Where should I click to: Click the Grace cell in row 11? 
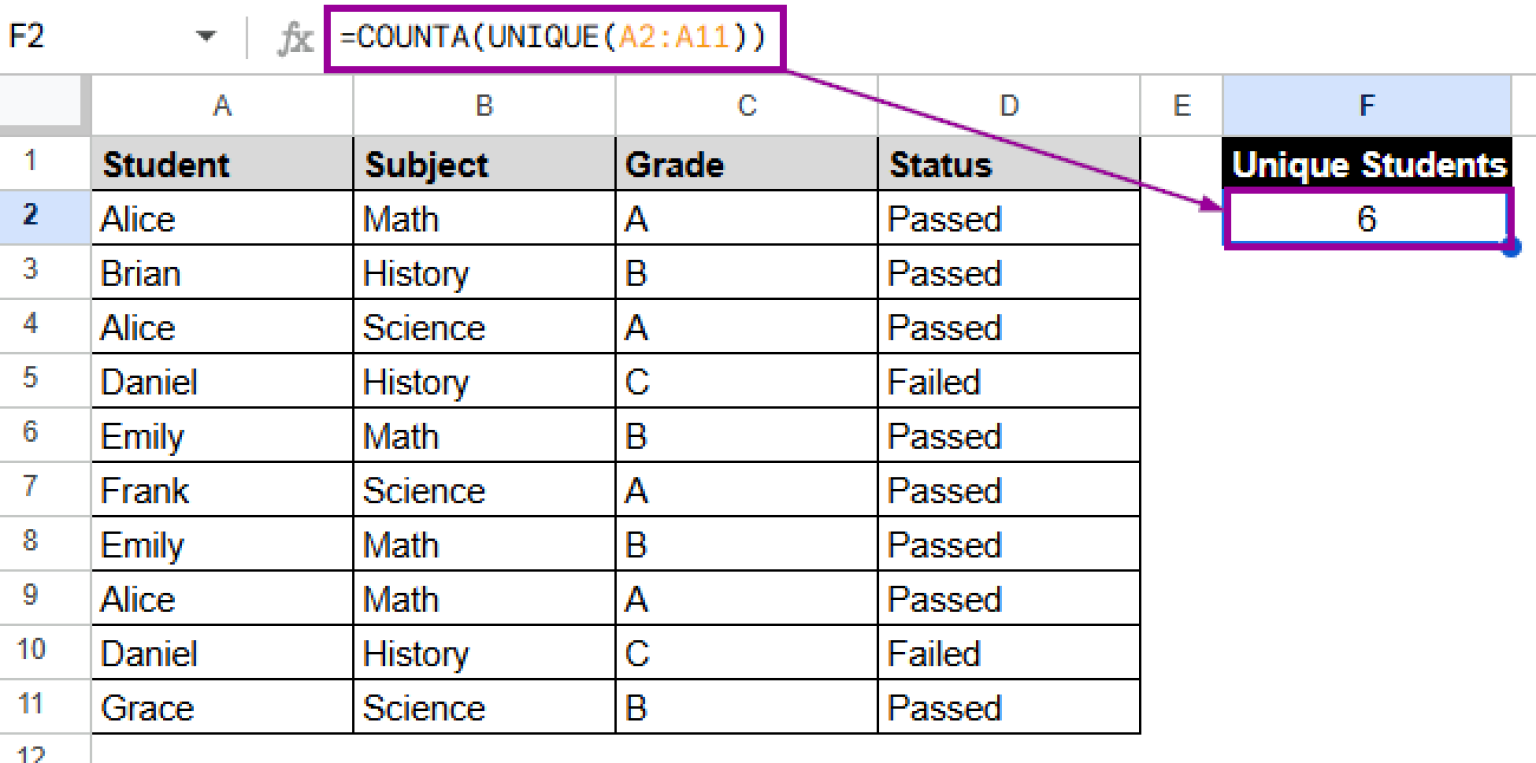click(222, 707)
